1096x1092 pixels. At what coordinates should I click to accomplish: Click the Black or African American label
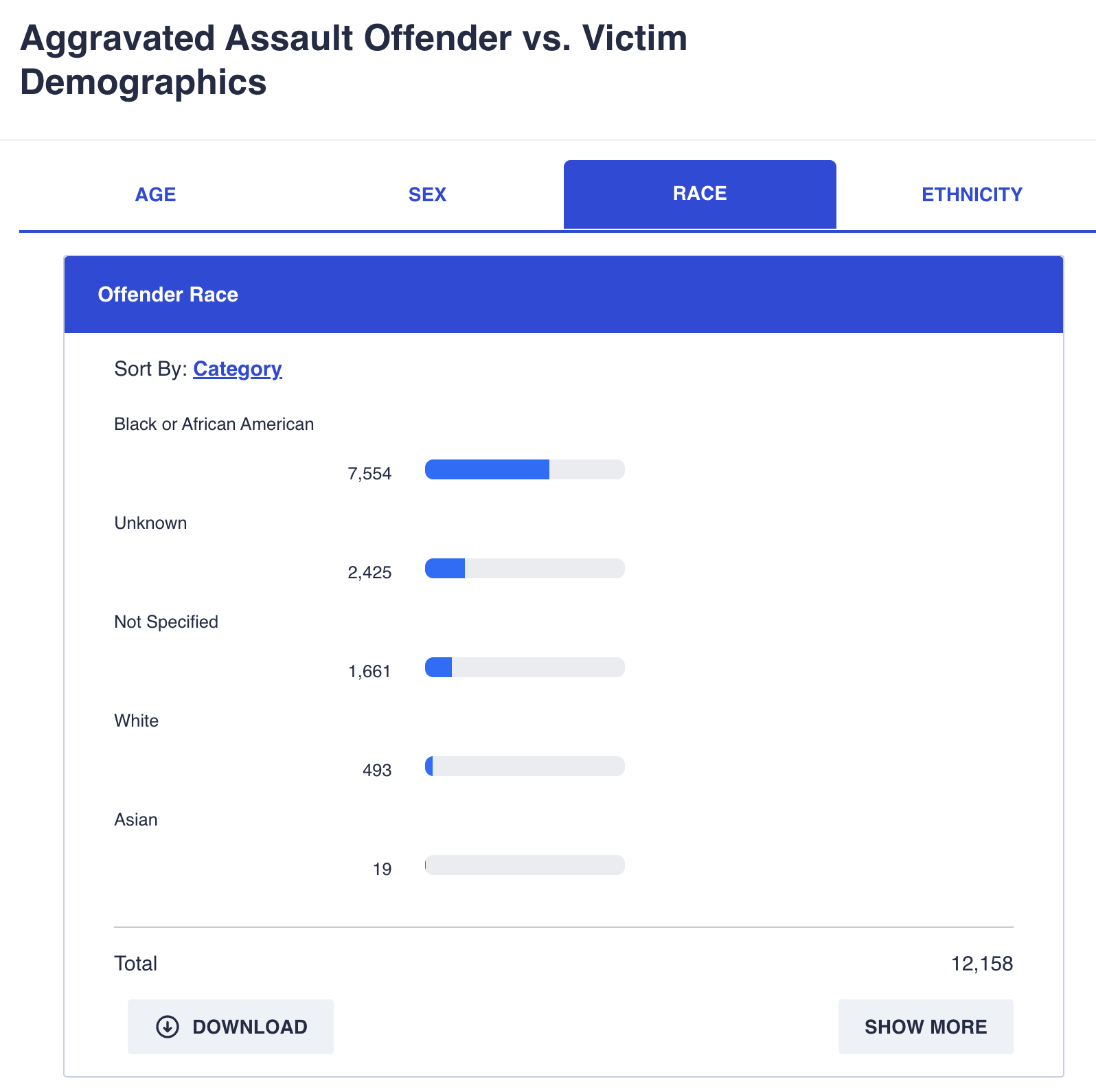[214, 424]
